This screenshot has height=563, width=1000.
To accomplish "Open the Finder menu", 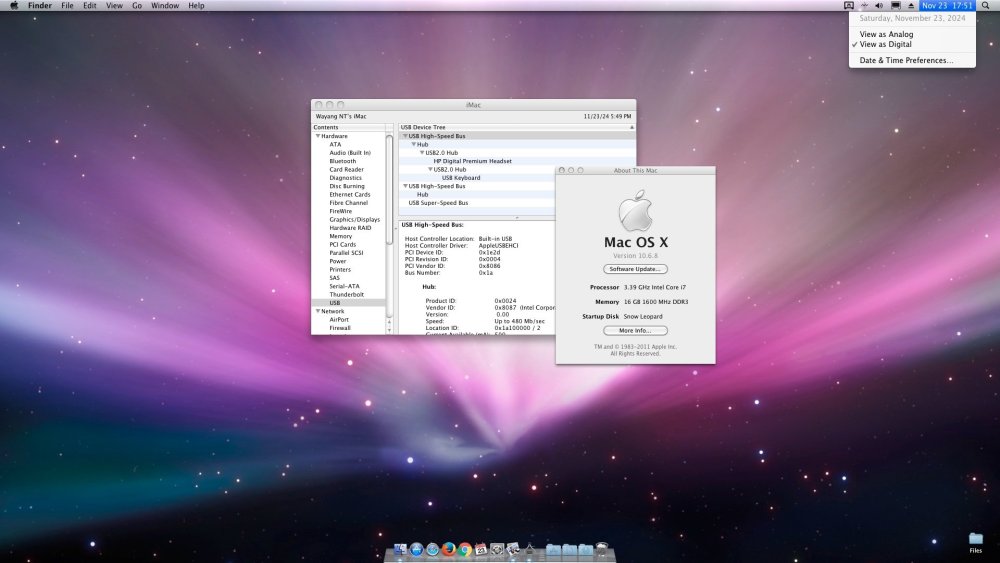I will (40, 5).
